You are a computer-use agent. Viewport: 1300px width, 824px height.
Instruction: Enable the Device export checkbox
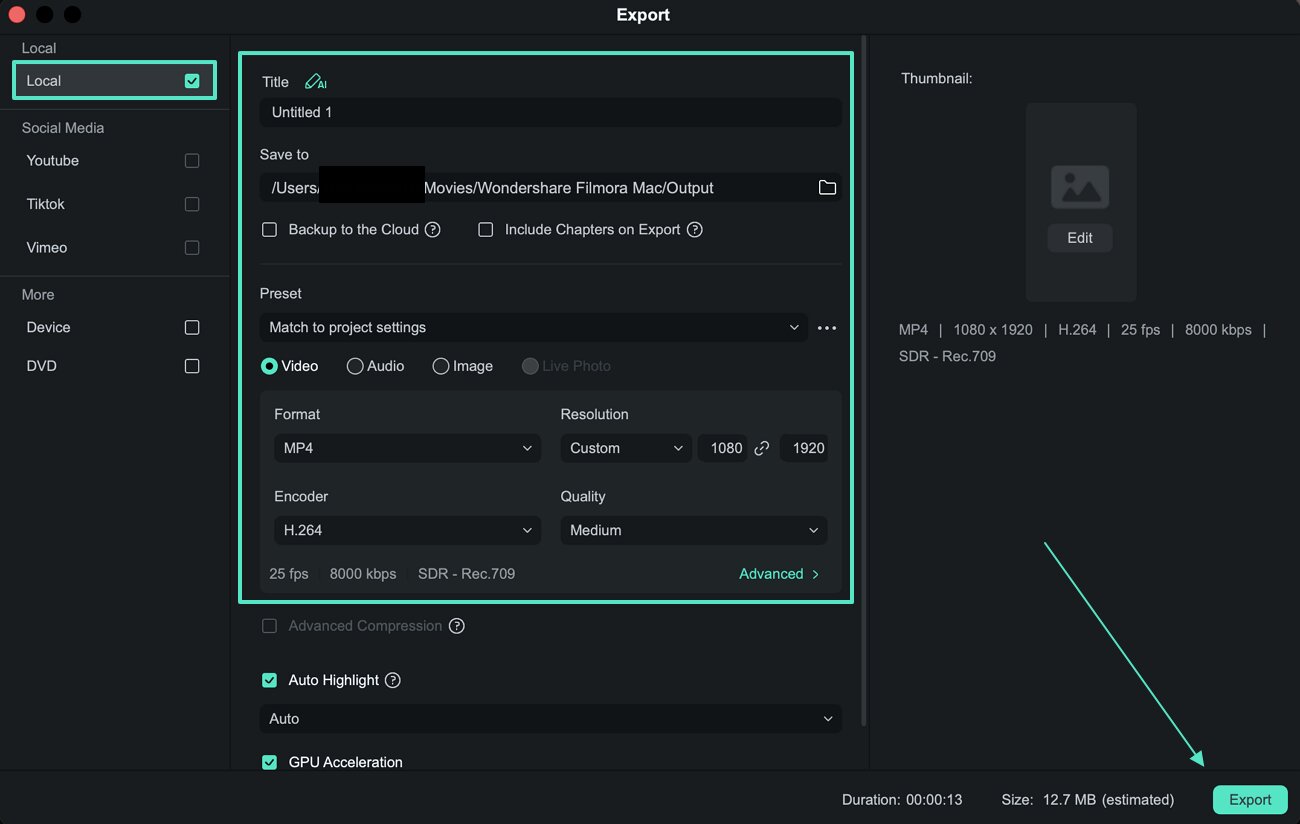192,328
